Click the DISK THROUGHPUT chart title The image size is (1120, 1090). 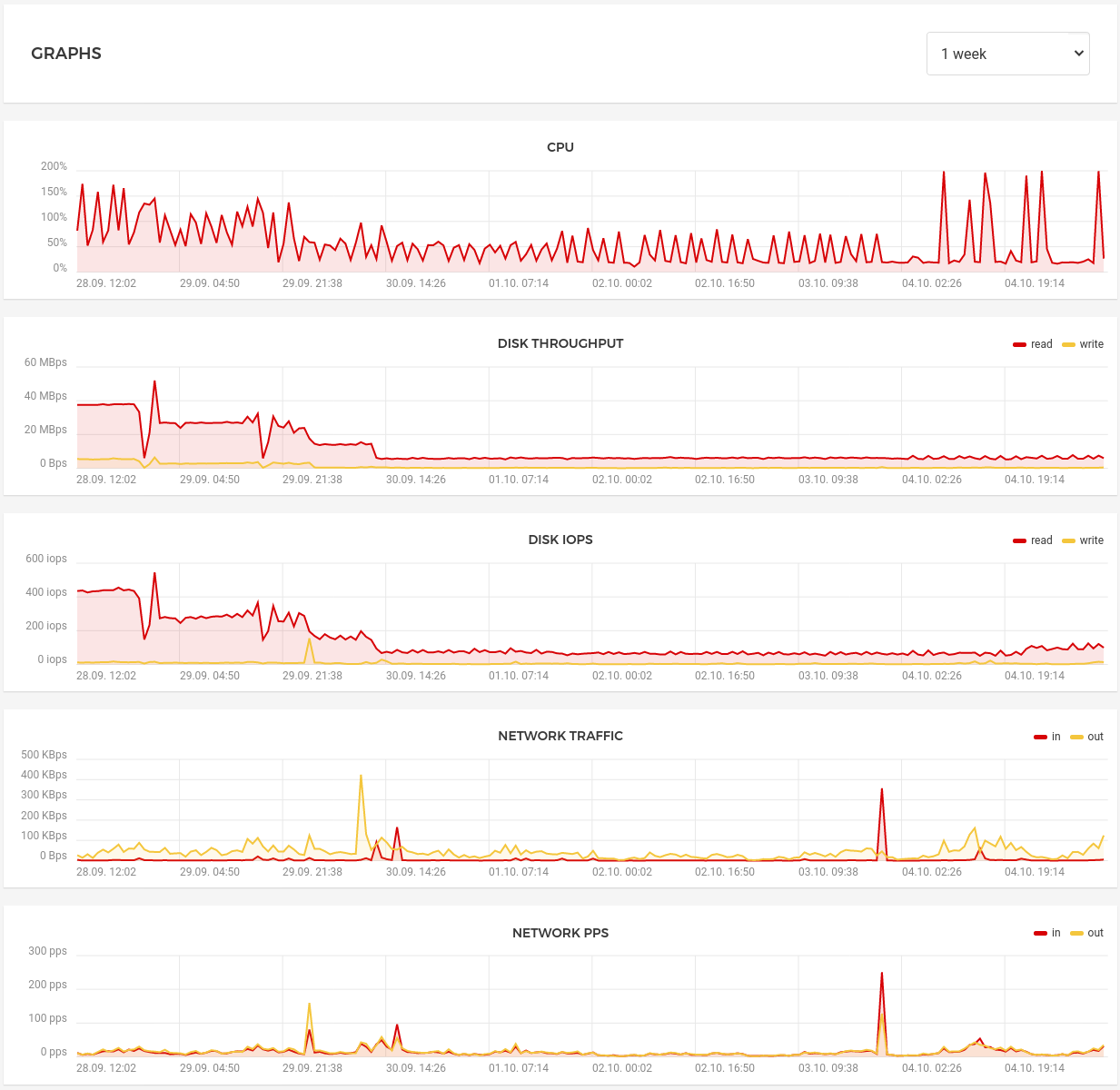pos(560,343)
